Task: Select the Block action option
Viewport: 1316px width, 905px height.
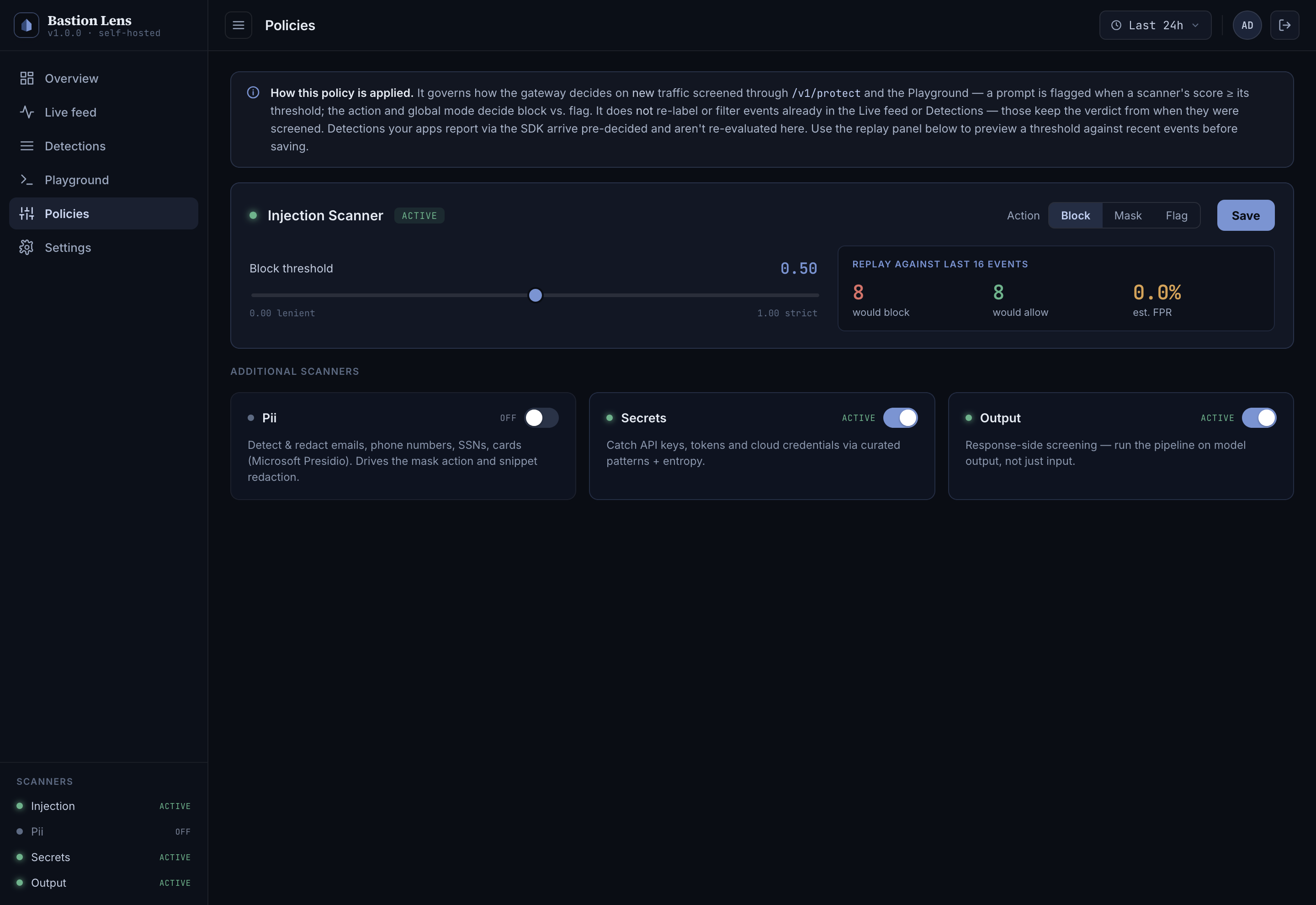Action: click(x=1075, y=215)
